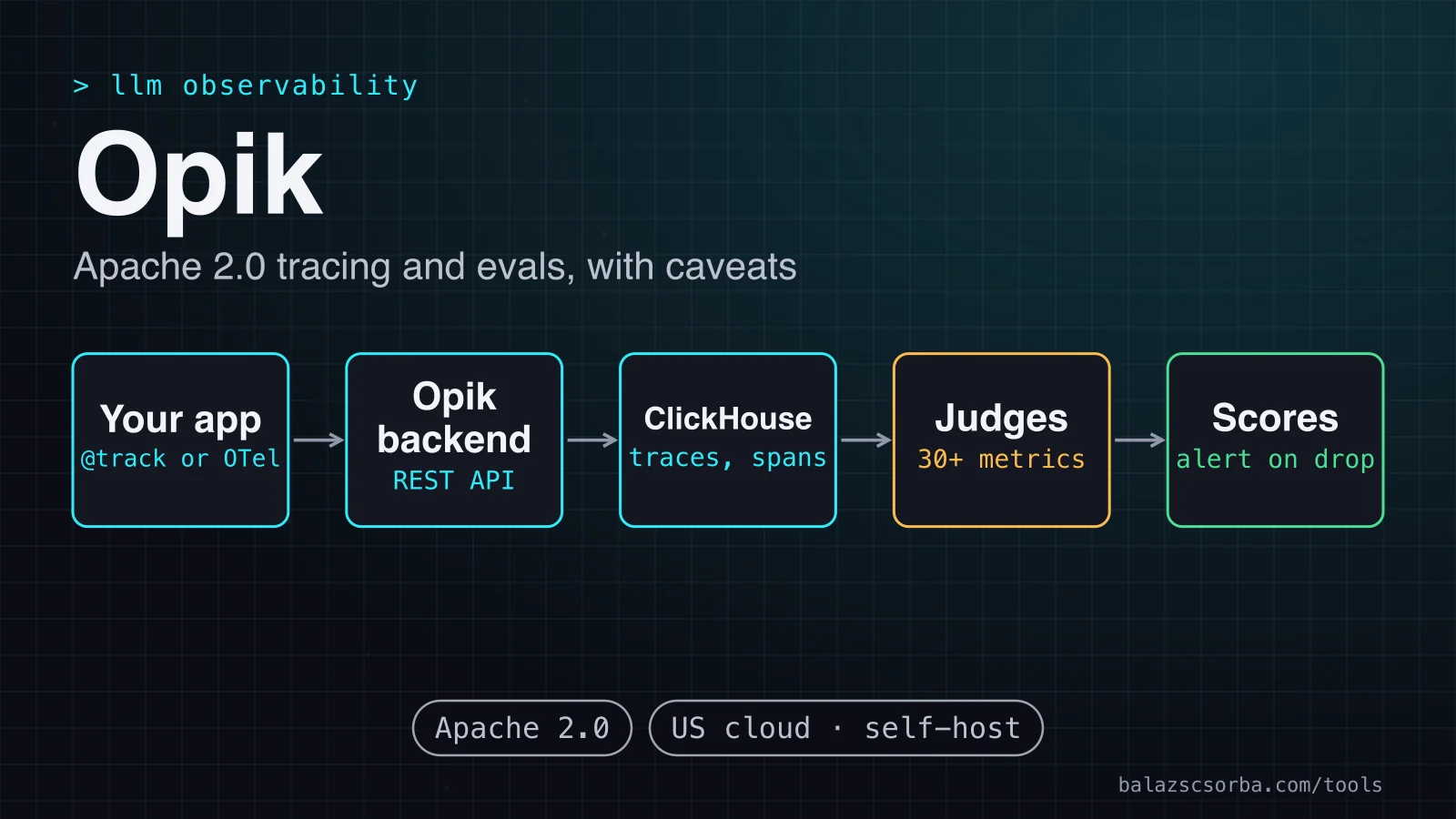The image size is (1456, 819).
Task: Click the "REST API" label
Action: coord(454,480)
